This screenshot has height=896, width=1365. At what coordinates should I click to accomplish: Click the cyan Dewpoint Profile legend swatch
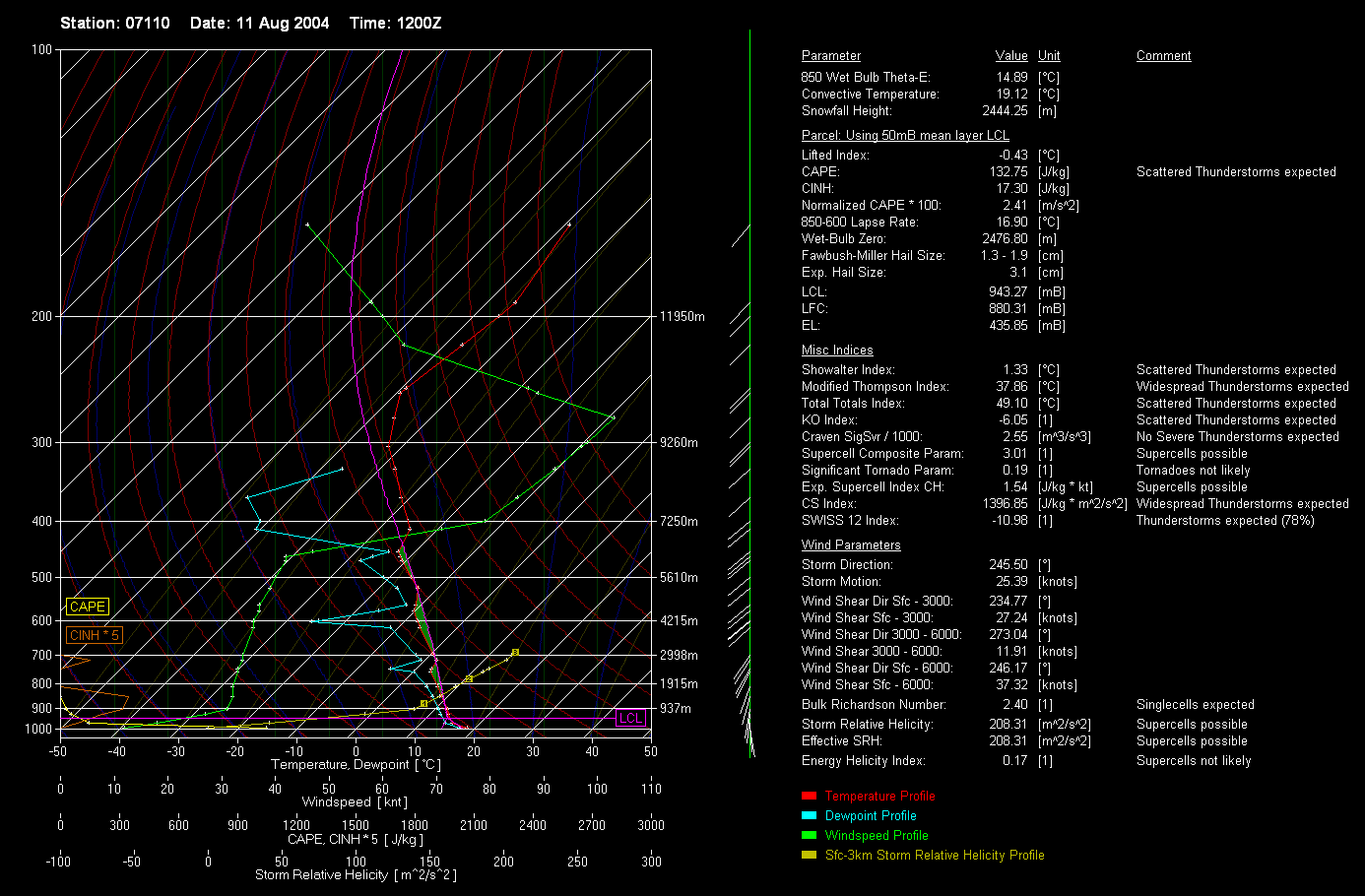pos(809,815)
